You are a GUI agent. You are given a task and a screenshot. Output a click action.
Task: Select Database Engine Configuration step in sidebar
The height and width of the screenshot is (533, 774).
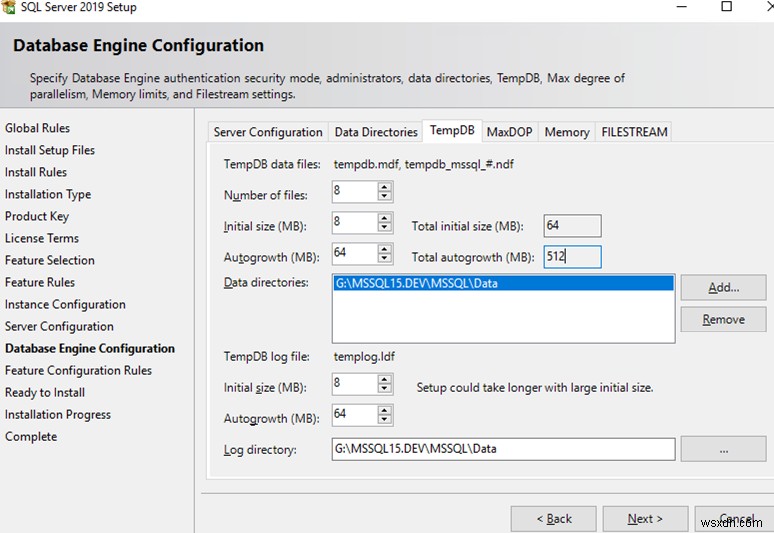pos(90,348)
